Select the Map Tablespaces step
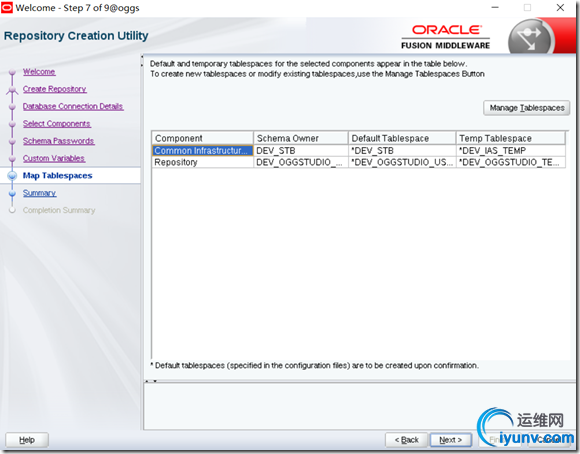Image resolution: width=580 pixels, height=454 pixels. pyautogui.click(x=57, y=176)
